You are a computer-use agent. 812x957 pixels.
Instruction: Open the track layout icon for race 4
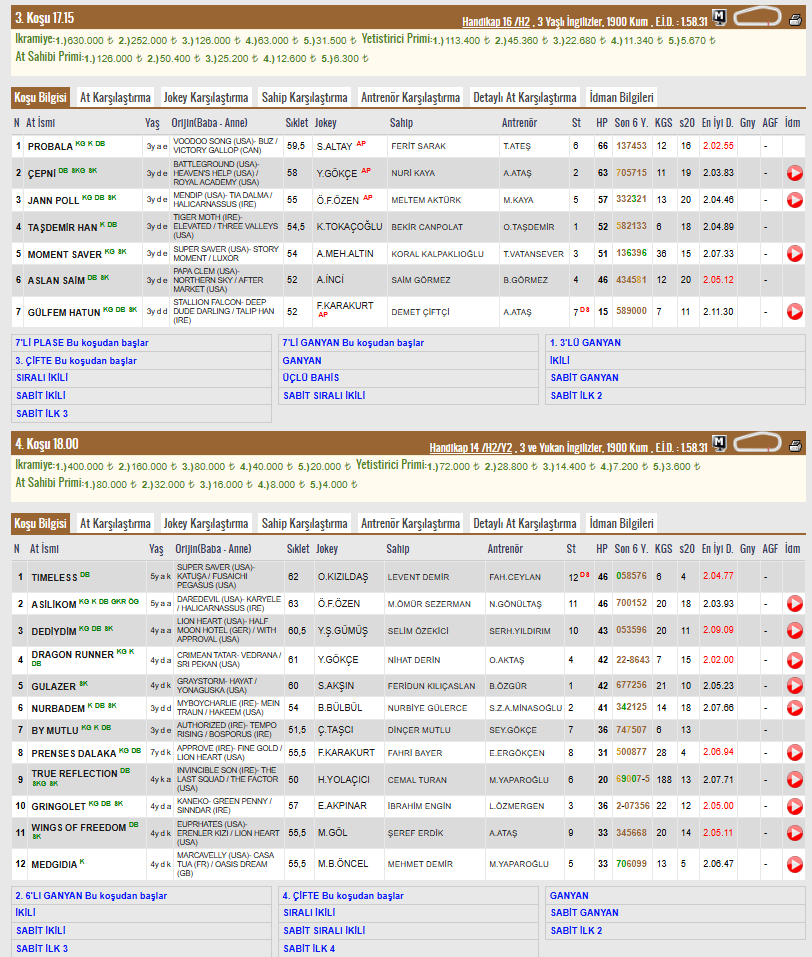(757, 442)
